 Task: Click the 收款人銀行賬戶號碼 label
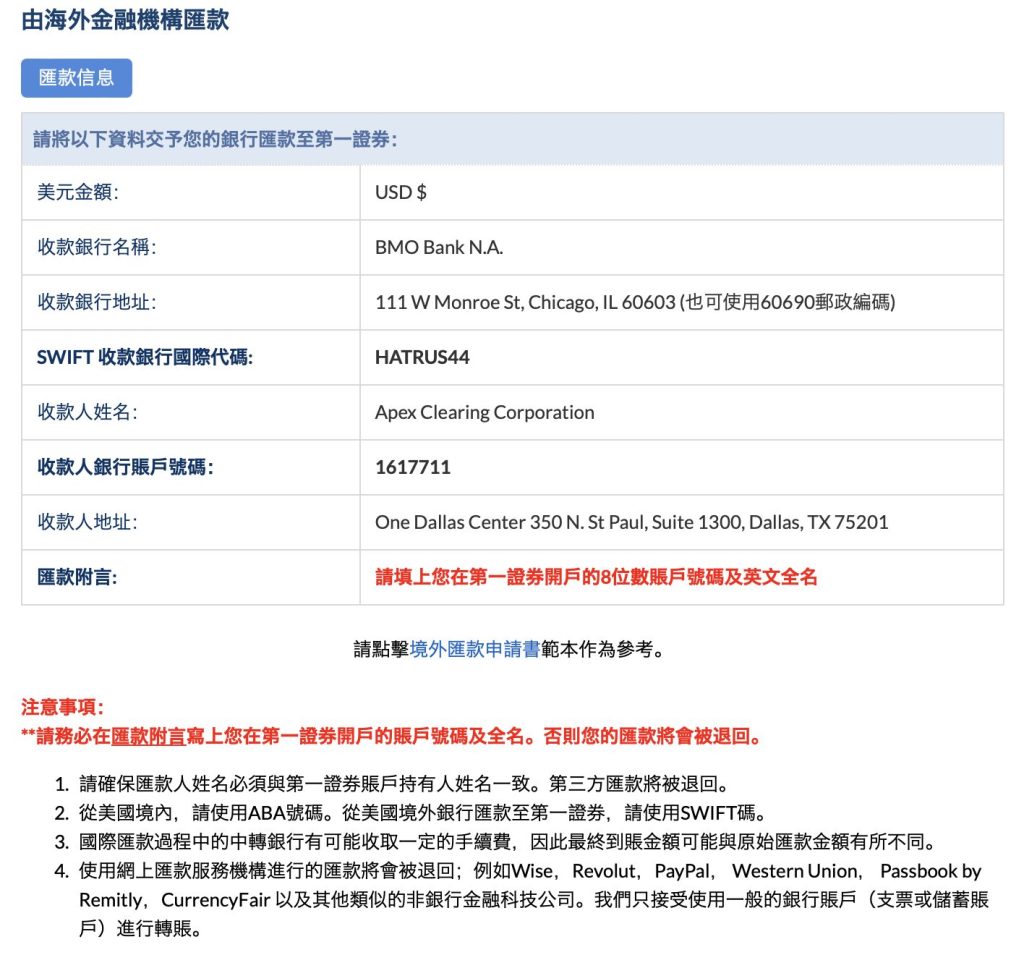pyautogui.click(x=125, y=467)
